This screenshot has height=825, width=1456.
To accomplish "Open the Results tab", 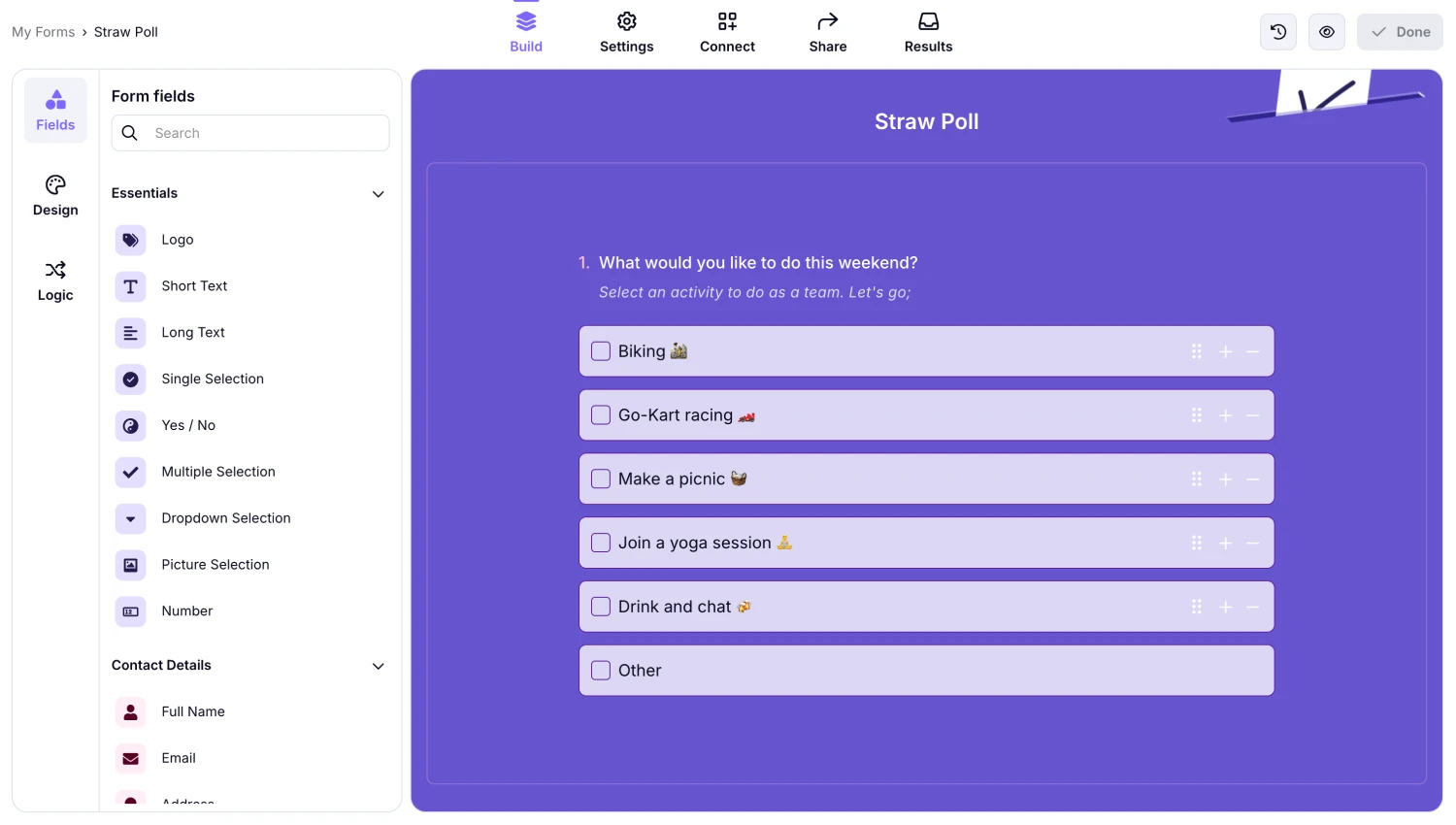I will click(x=928, y=31).
